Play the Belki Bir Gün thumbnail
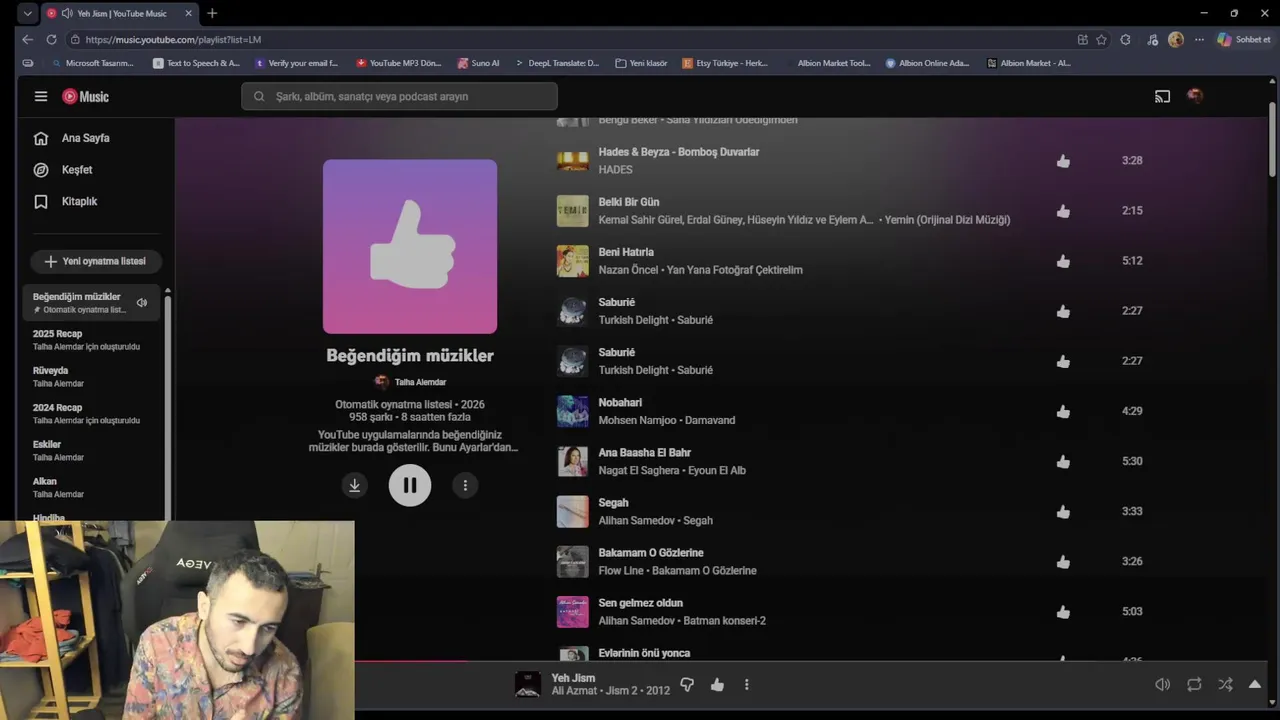 (x=573, y=211)
